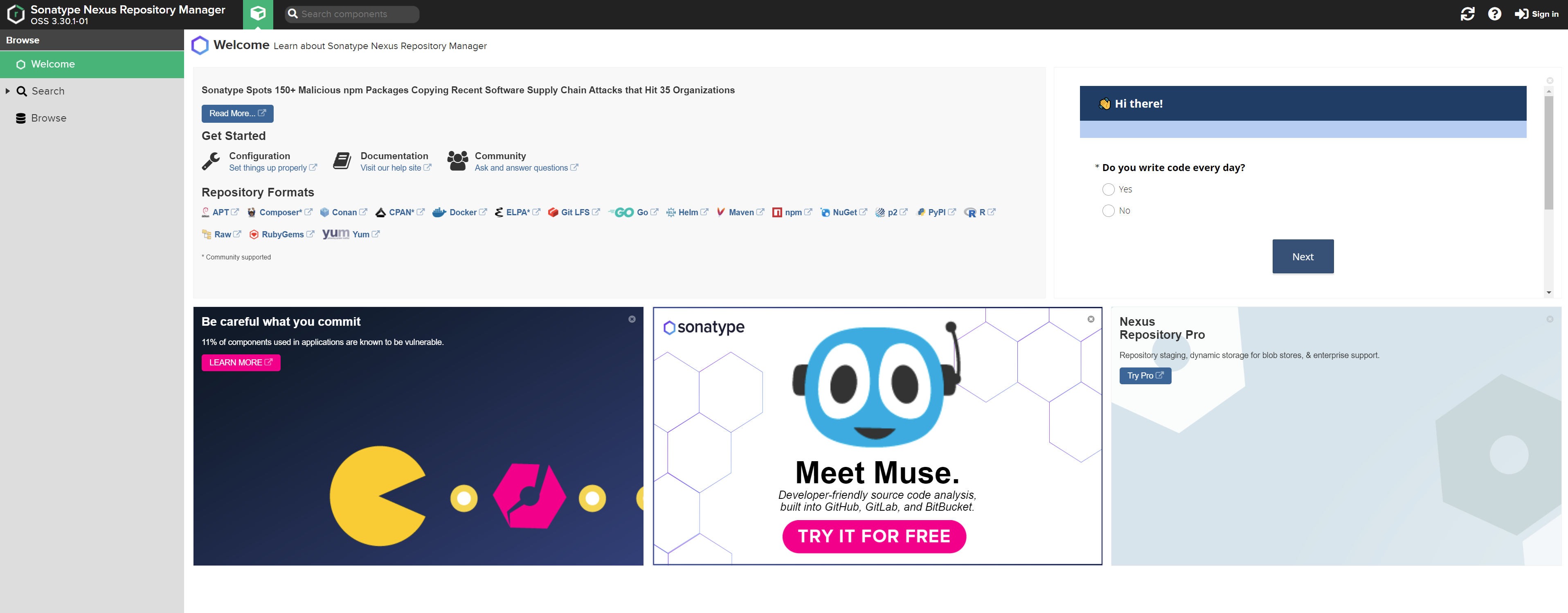Click the Documentation book icon
1568x613 pixels.
tap(342, 161)
